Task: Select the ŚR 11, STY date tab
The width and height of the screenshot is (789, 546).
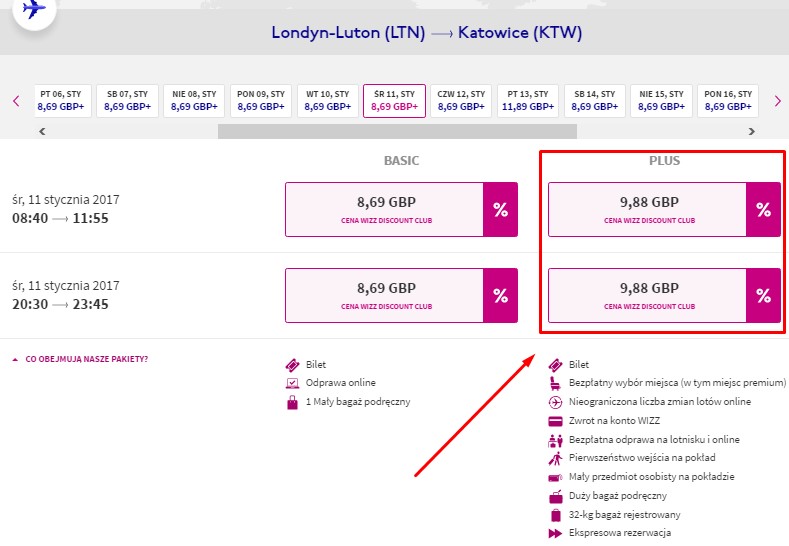Action: [x=394, y=101]
